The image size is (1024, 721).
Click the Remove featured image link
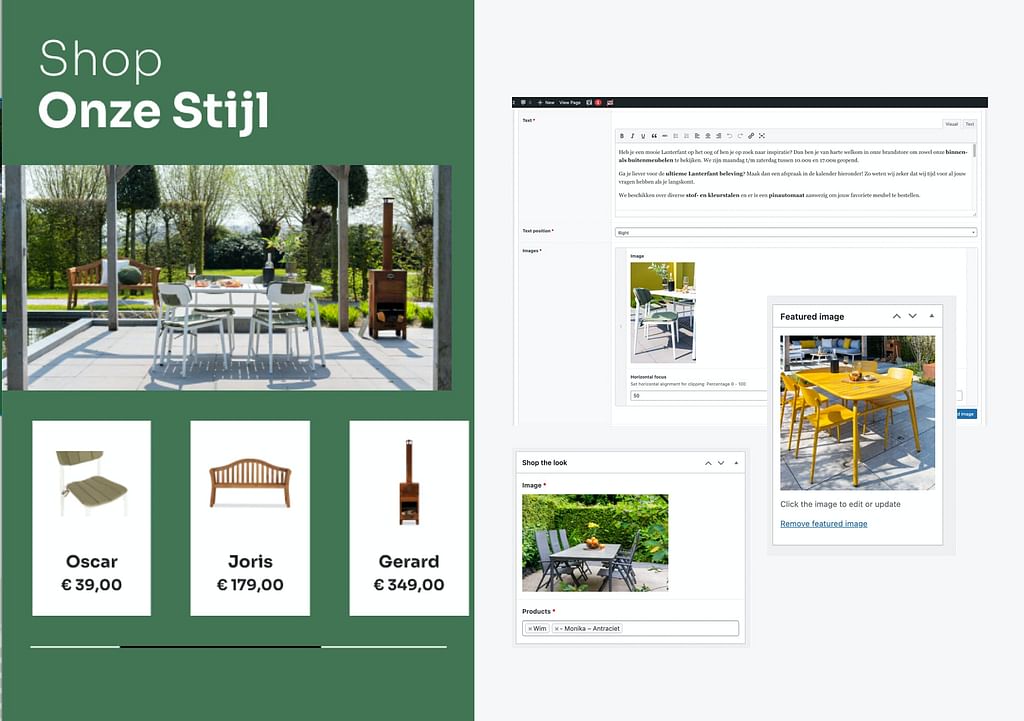pos(823,524)
